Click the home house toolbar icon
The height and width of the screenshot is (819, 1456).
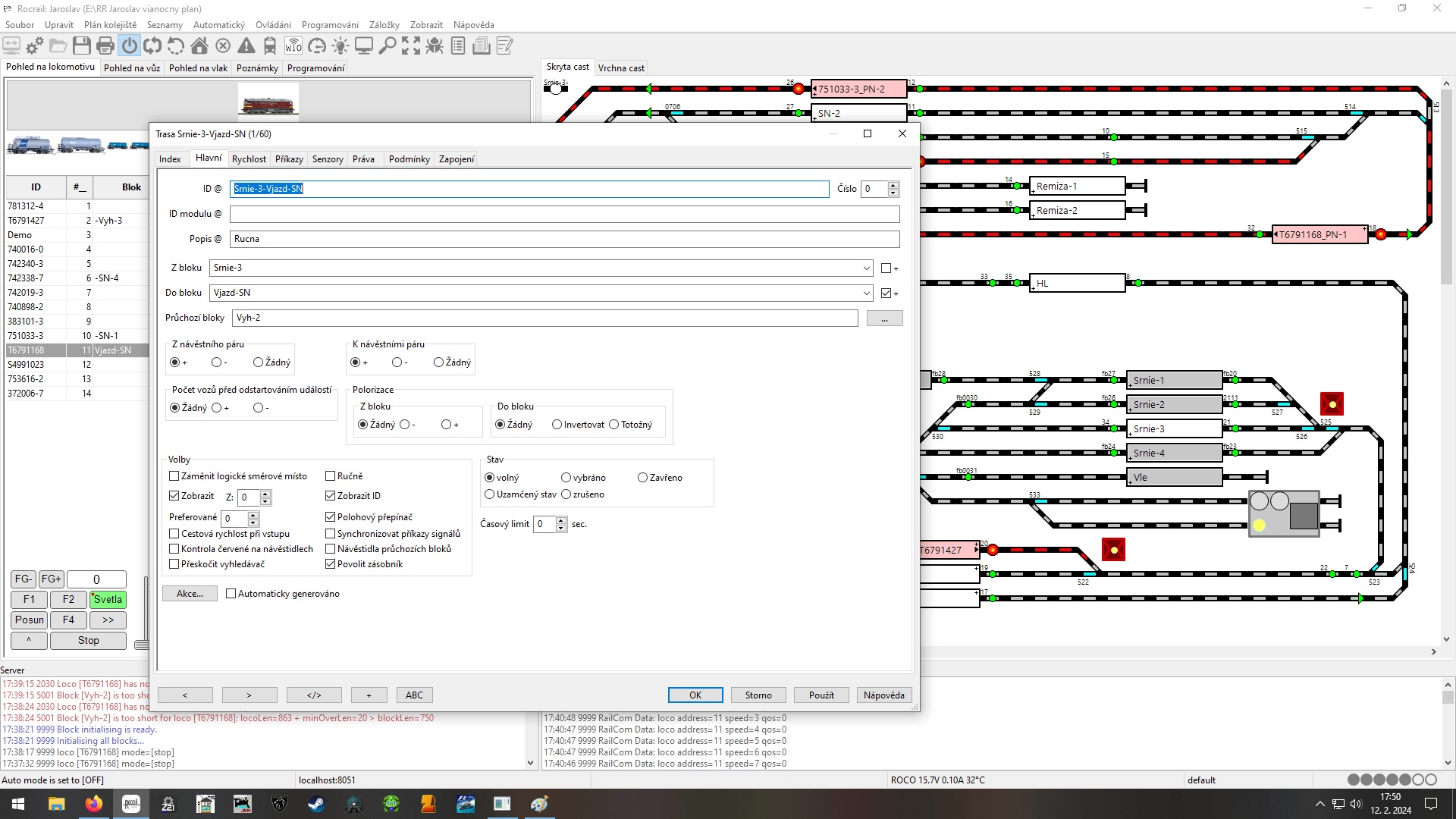coord(199,46)
